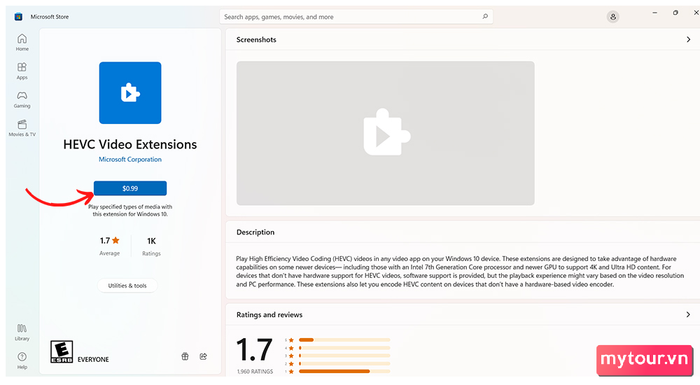Minimize the Microsoft Store window
Image resolution: width=700 pixels, height=385 pixels.
click(654, 13)
